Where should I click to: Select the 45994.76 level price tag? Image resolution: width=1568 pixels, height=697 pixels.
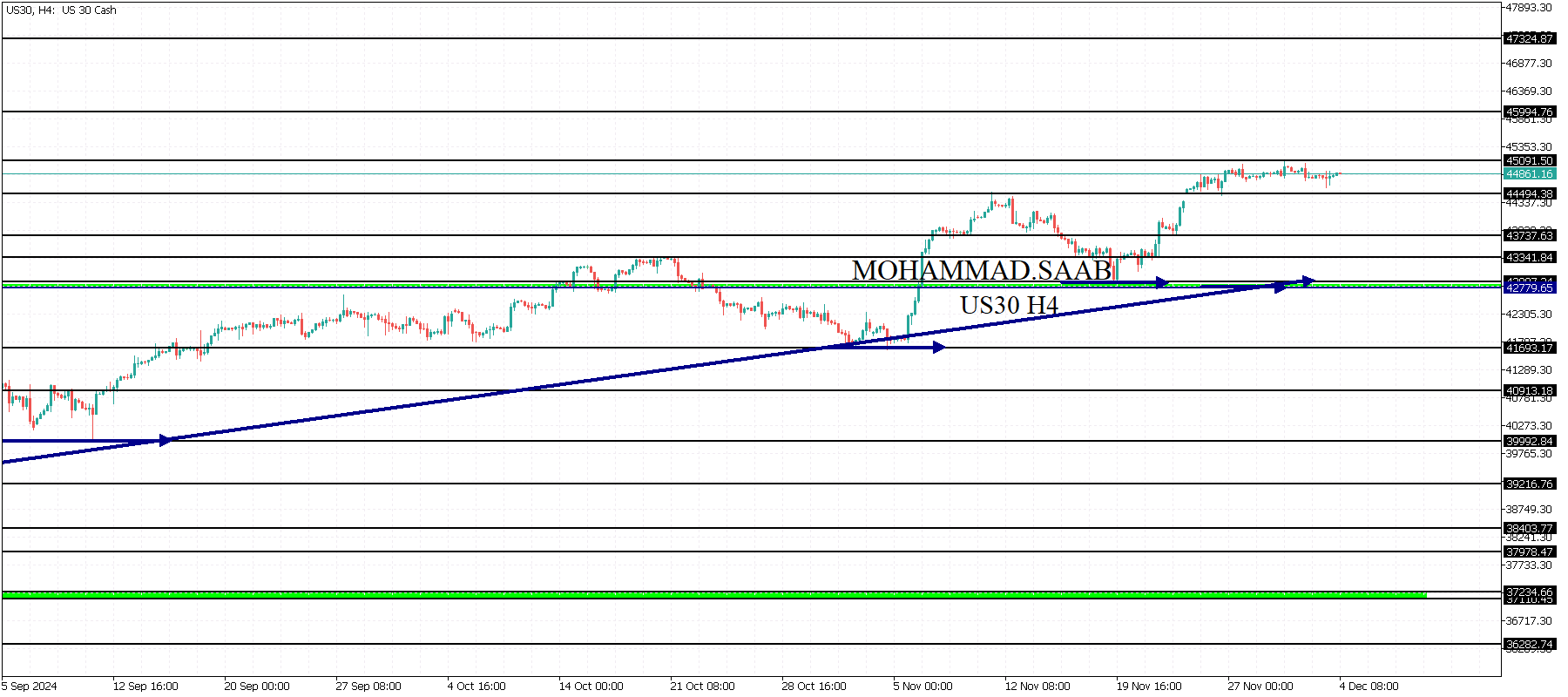click(1530, 112)
